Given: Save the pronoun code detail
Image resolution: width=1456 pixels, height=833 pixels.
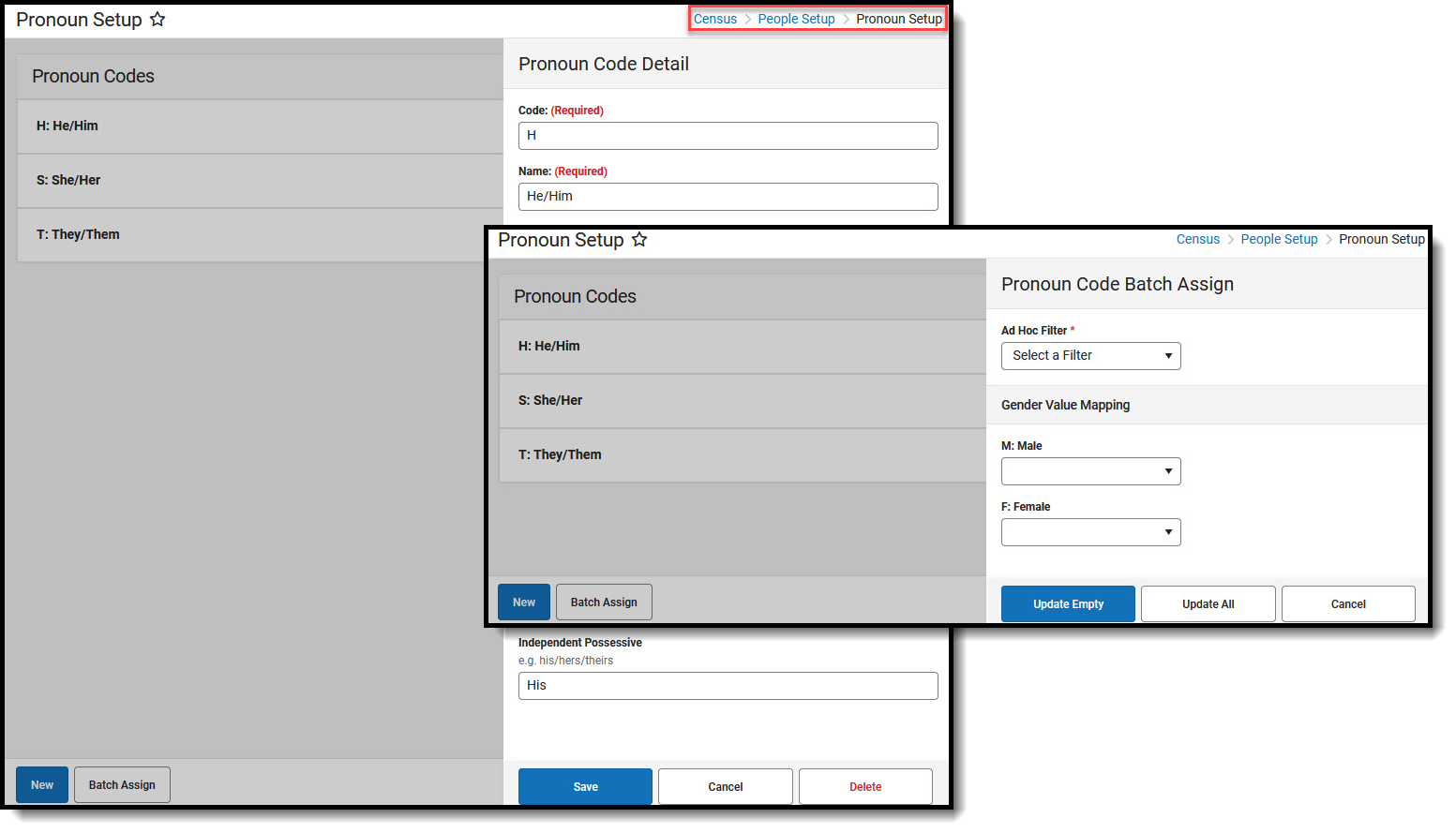Looking at the screenshot, I should (584, 786).
